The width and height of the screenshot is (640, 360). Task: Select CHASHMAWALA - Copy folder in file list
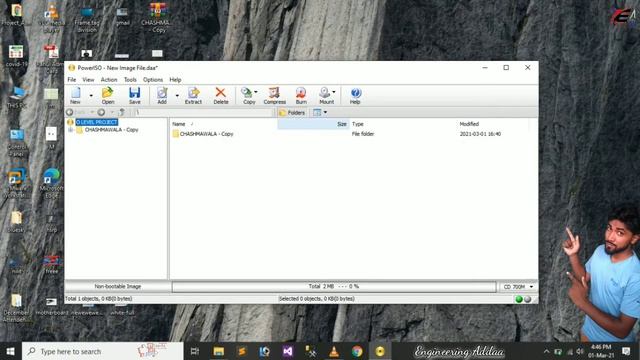[x=207, y=134]
